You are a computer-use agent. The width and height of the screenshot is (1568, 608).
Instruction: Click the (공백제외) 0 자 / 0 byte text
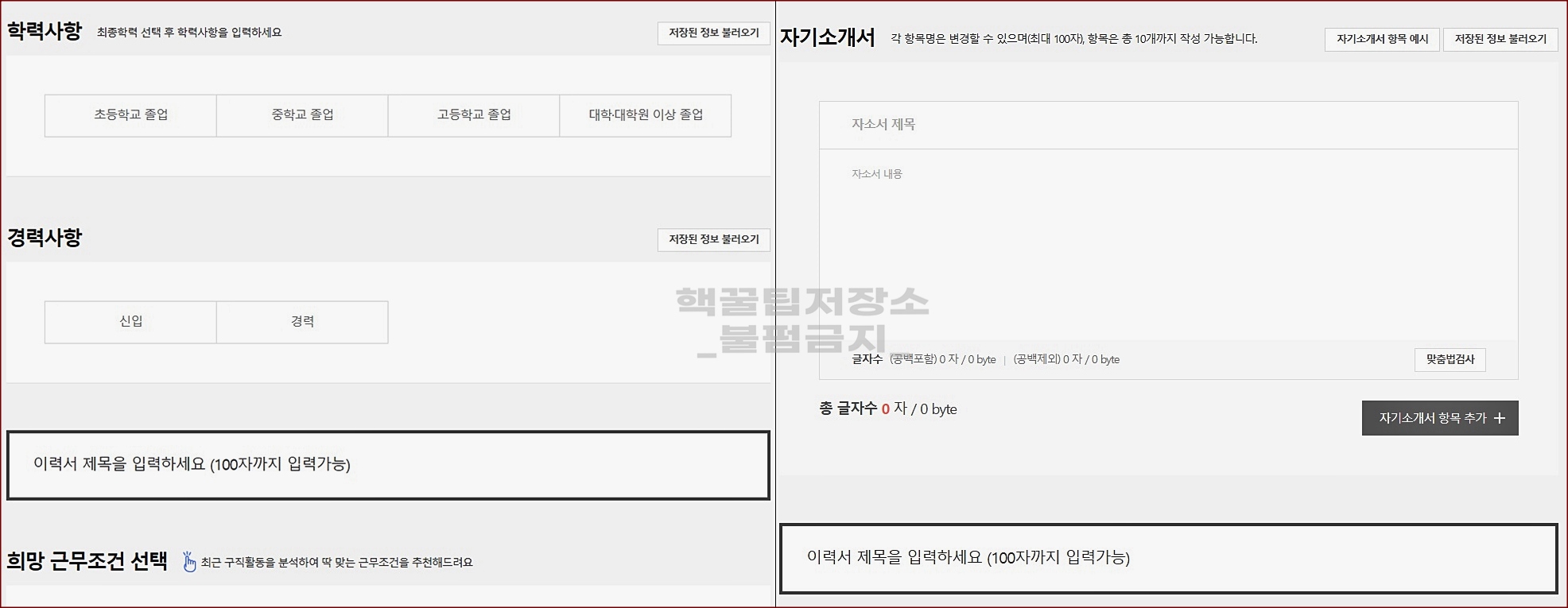[x=1066, y=359]
